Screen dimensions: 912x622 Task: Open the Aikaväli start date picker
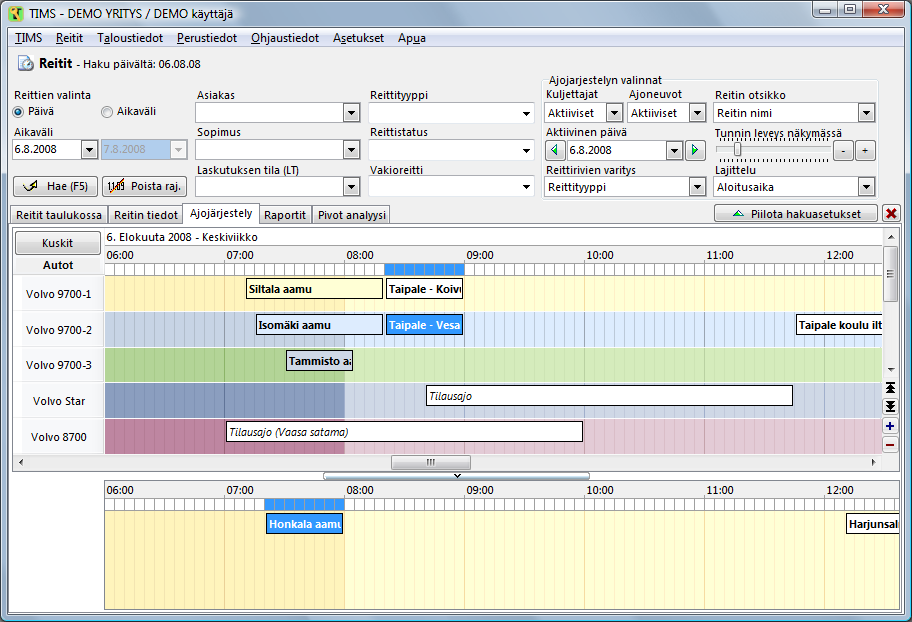tap(89, 150)
